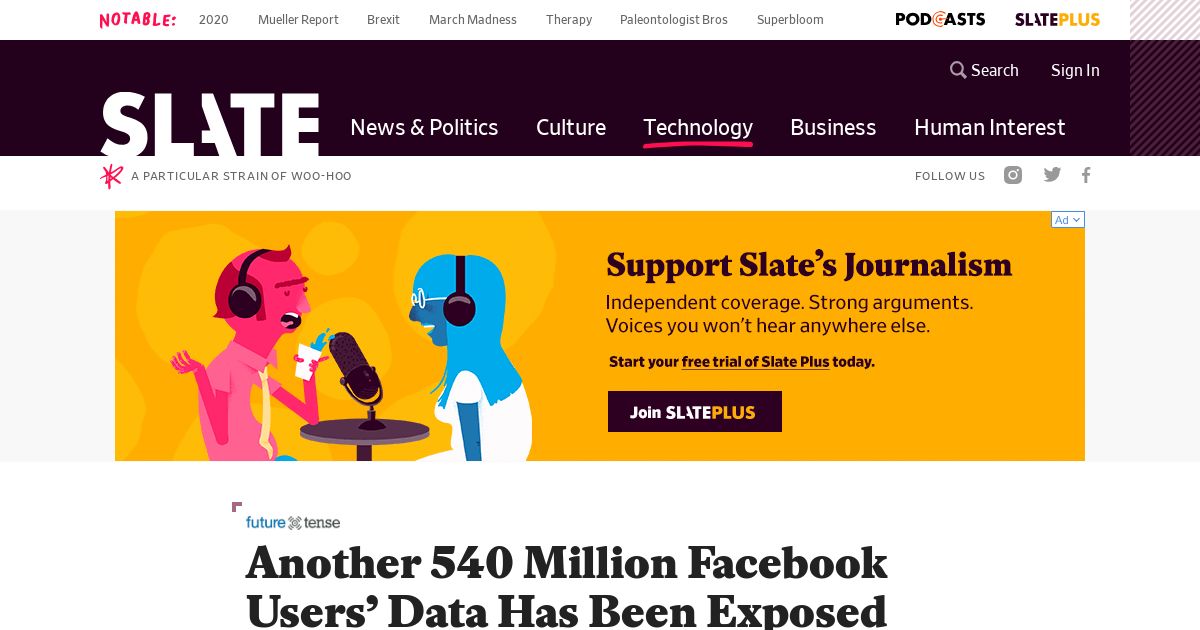Screen dimensions: 1200x630
Task: Open the News & Politics section
Action: [424, 128]
